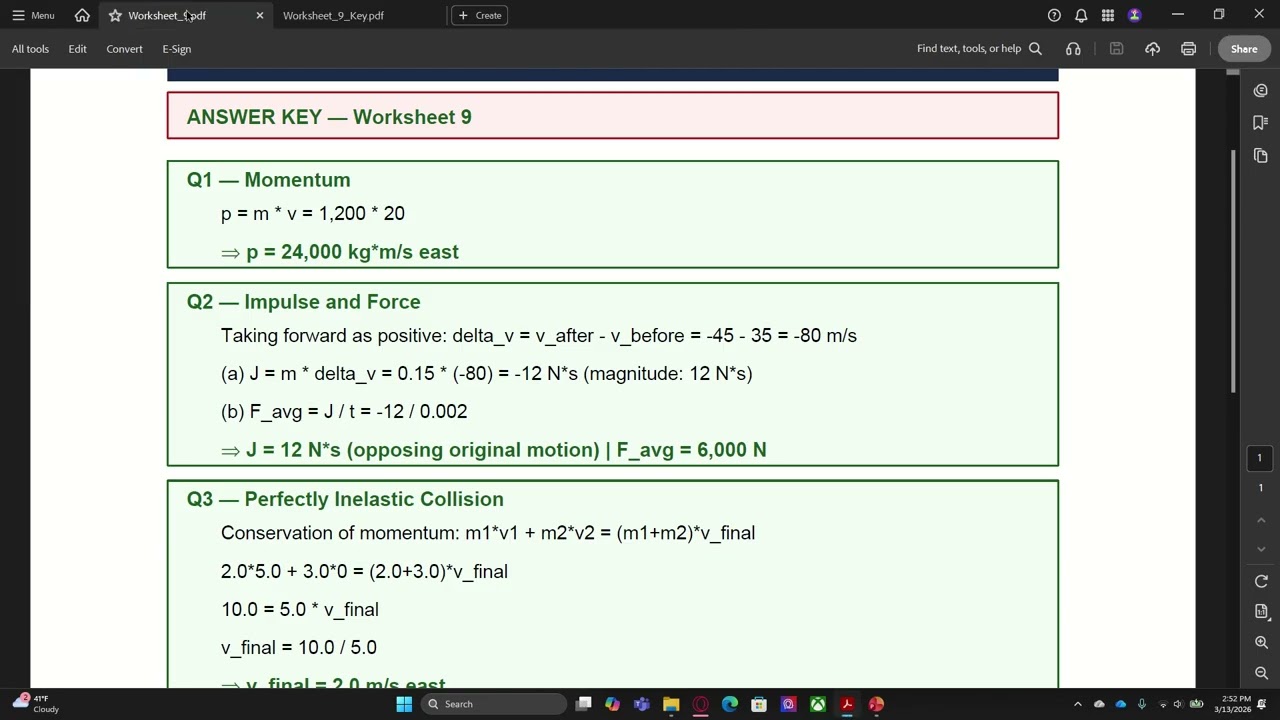
Task: Rotate the page clockwise icon
Action: [1261, 581]
